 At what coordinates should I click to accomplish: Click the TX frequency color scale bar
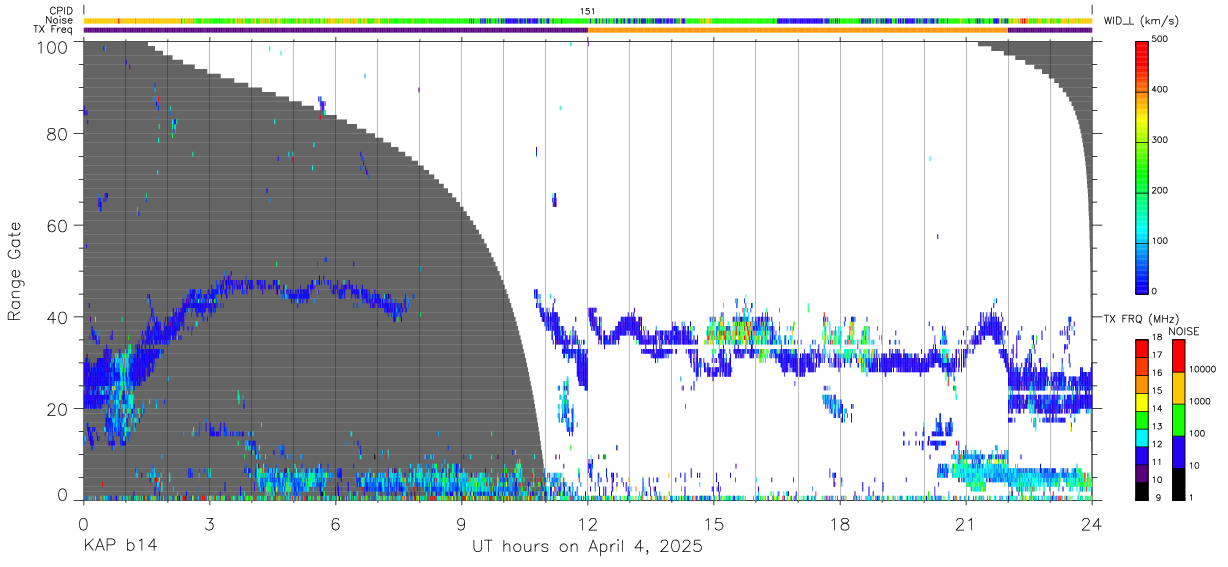[1142, 420]
